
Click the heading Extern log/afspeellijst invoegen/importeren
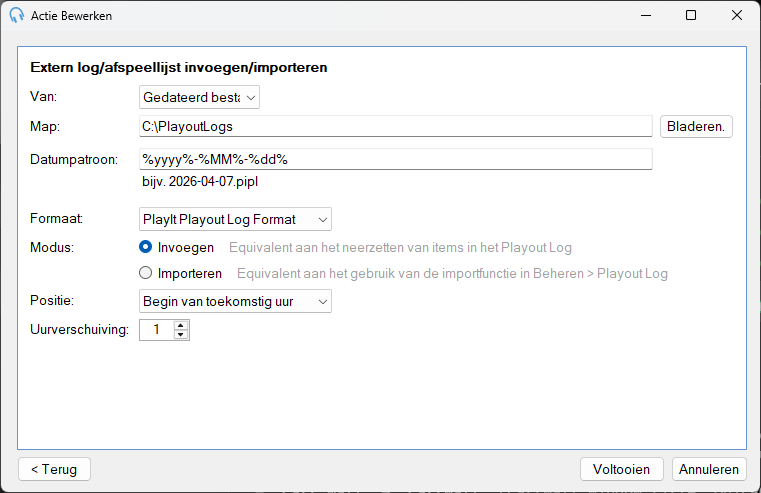point(179,67)
